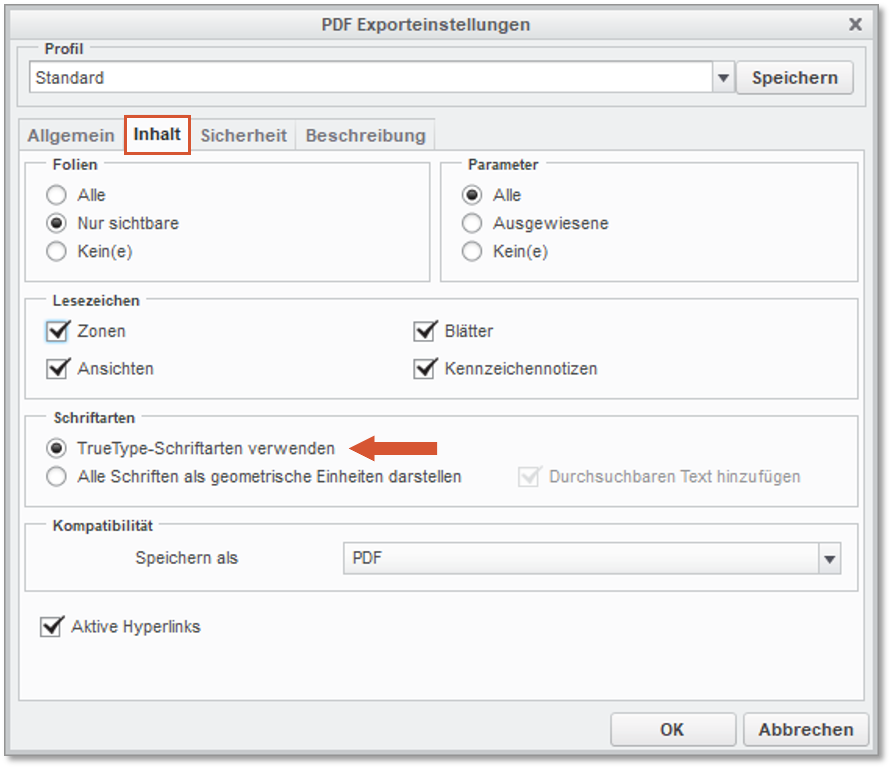Click the Speichern button
This screenshot has height=769, width=892.
coord(795,78)
